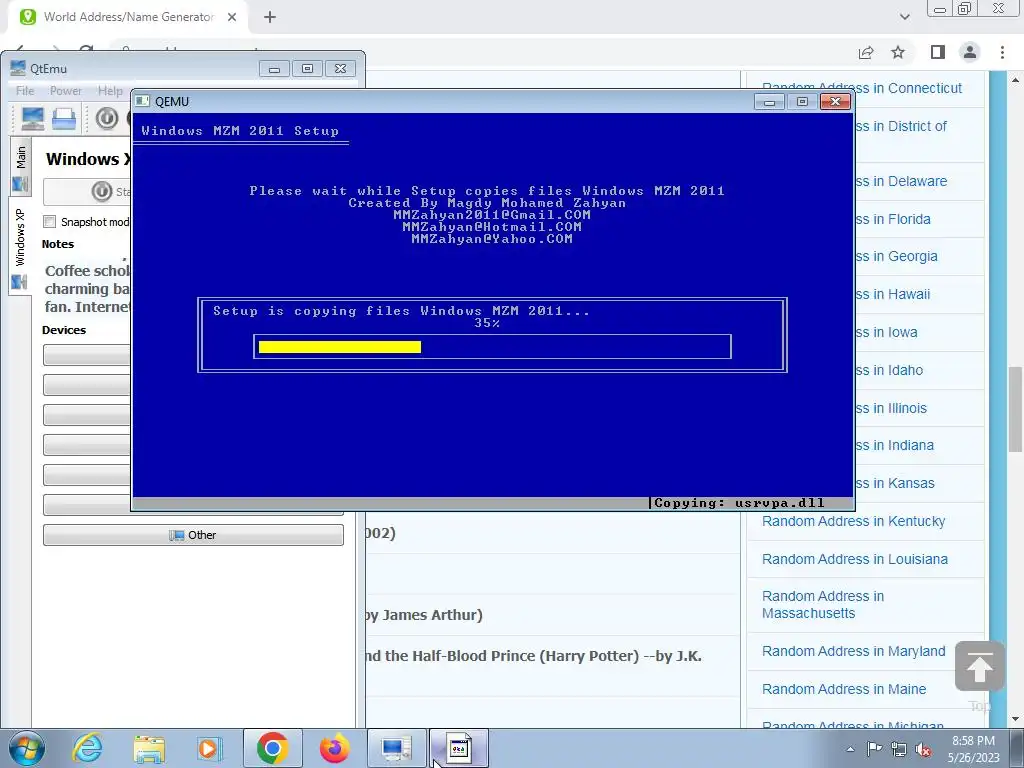
Task: Click the QtEmu title bar icon
Action: pos(18,68)
